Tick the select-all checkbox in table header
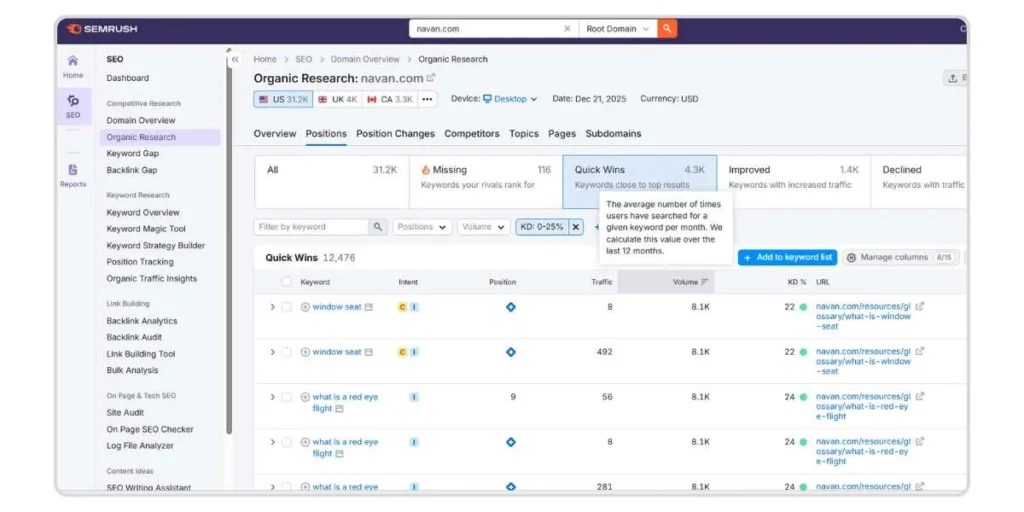Screen dimensions: 1024x512 tap(286, 282)
